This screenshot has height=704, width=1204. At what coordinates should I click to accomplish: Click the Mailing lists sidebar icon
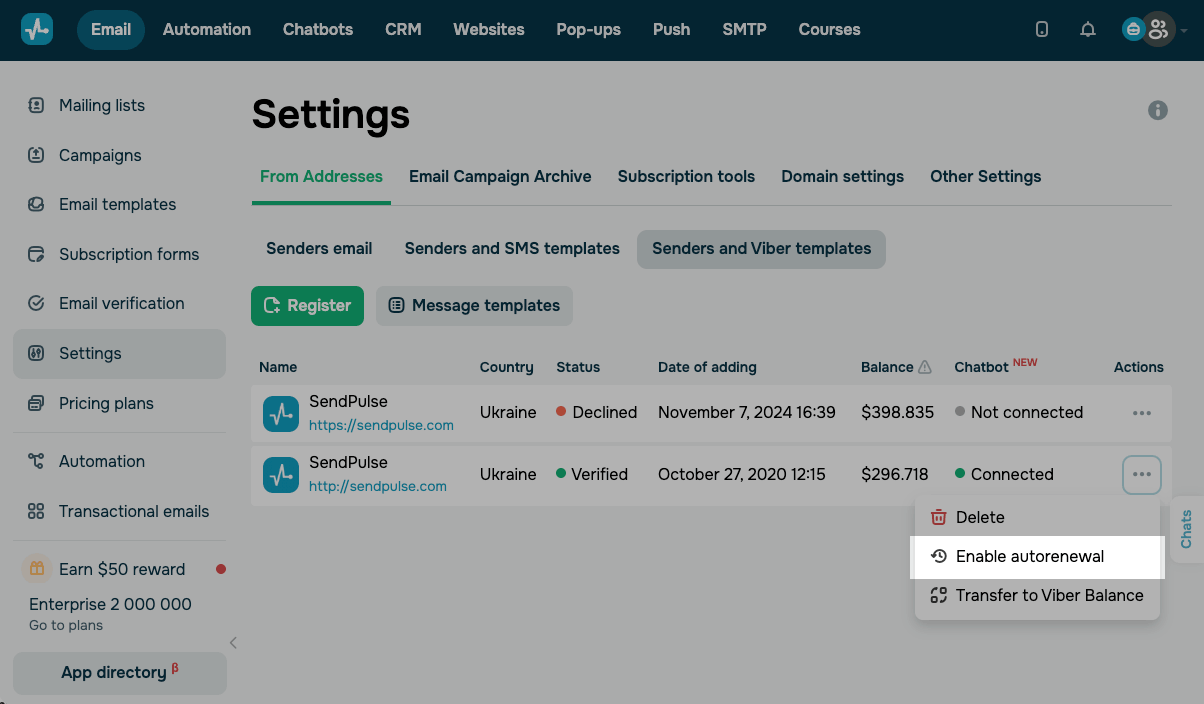click(x=36, y=105)
